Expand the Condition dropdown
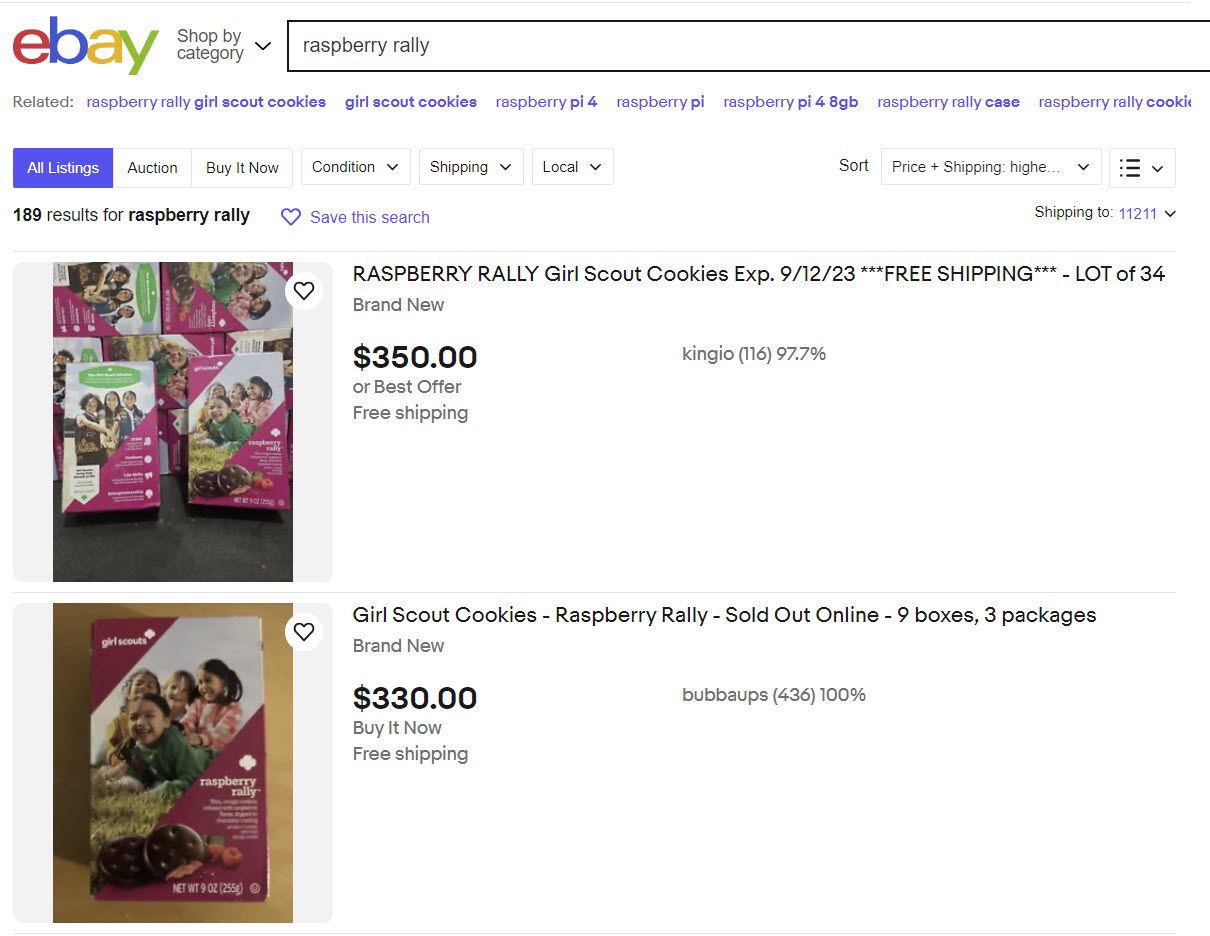 (x=355, y=167)
